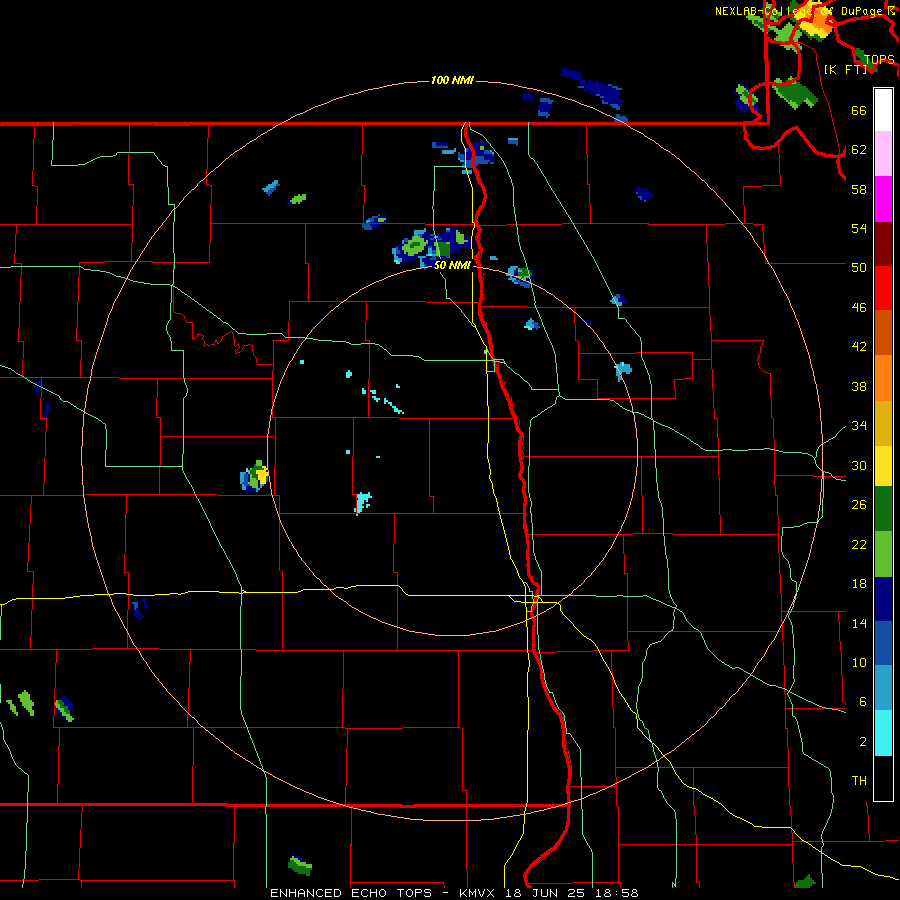900x900 pixels.
Task: Click the gold legend swatch
Action: (883, 423)
